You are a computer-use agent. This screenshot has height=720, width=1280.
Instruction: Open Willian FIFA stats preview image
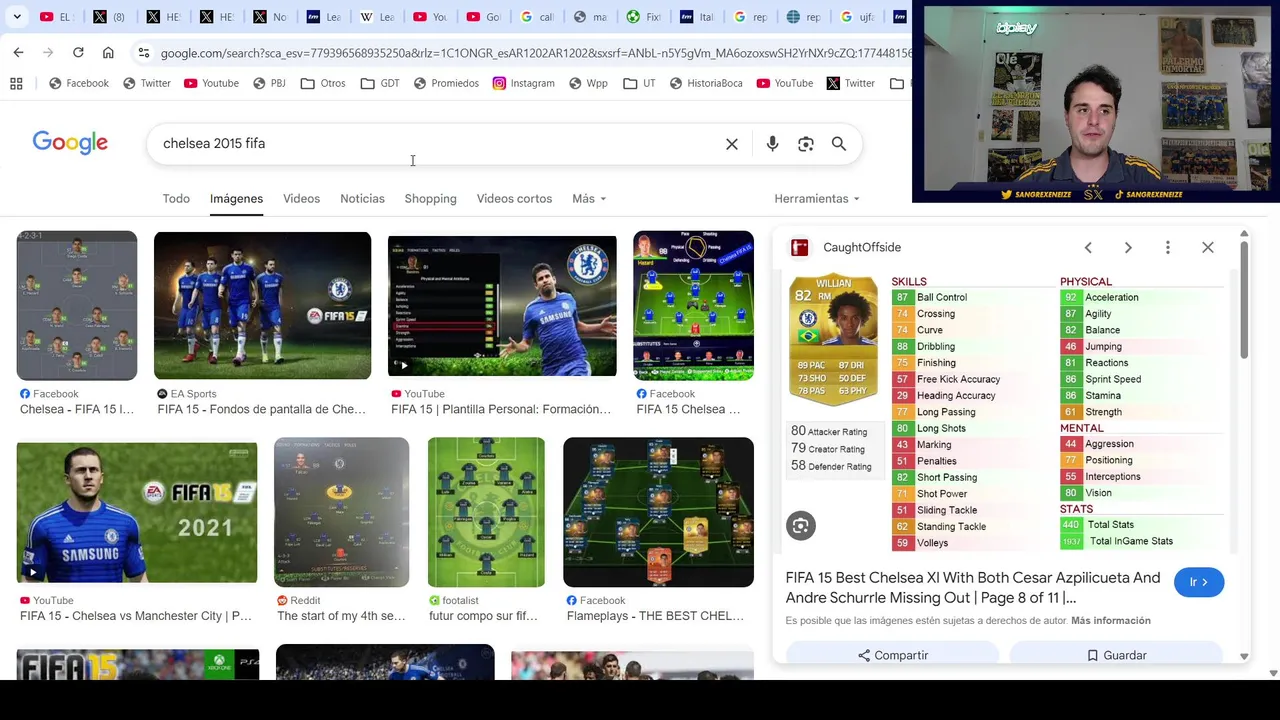1005,411
